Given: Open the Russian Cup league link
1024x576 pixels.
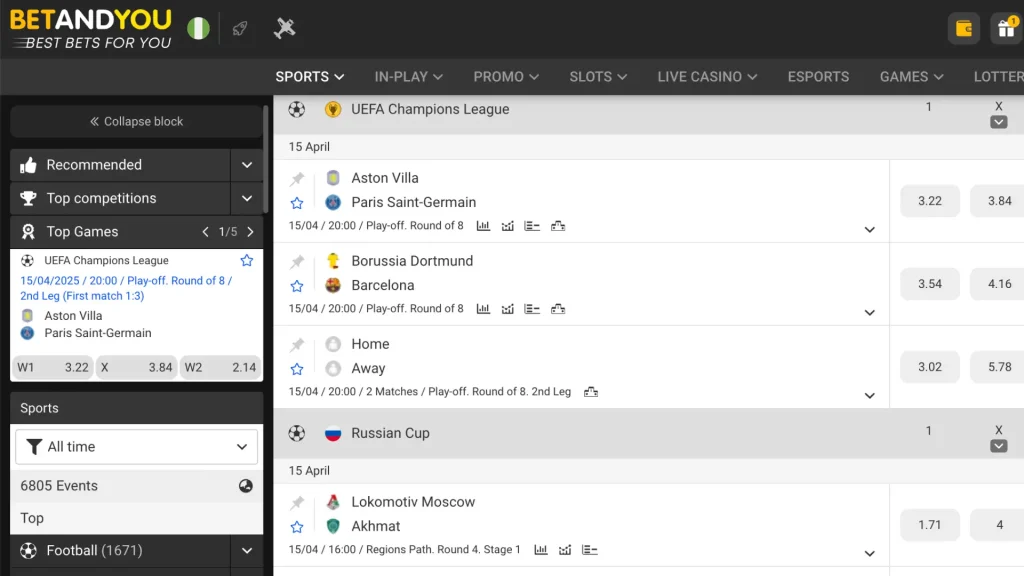Looking at the screenshot, I should coord(391,433).
